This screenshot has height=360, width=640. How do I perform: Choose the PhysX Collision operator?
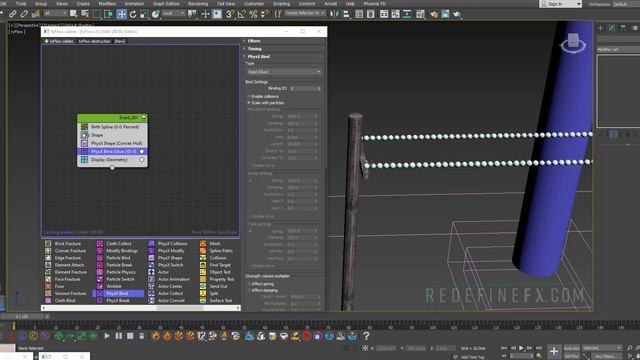tap(168, 244)
